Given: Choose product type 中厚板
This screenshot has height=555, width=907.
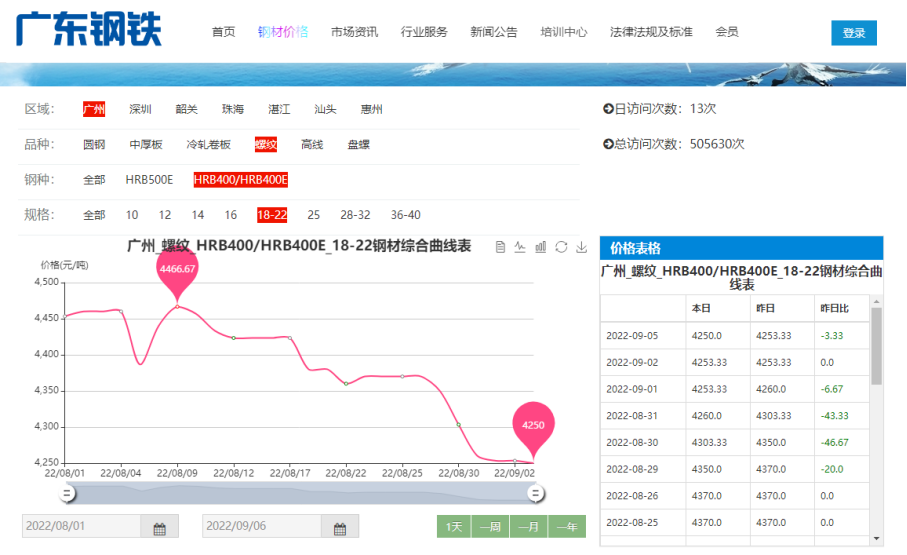Looking at the screenshot, I should pos(146,145).
